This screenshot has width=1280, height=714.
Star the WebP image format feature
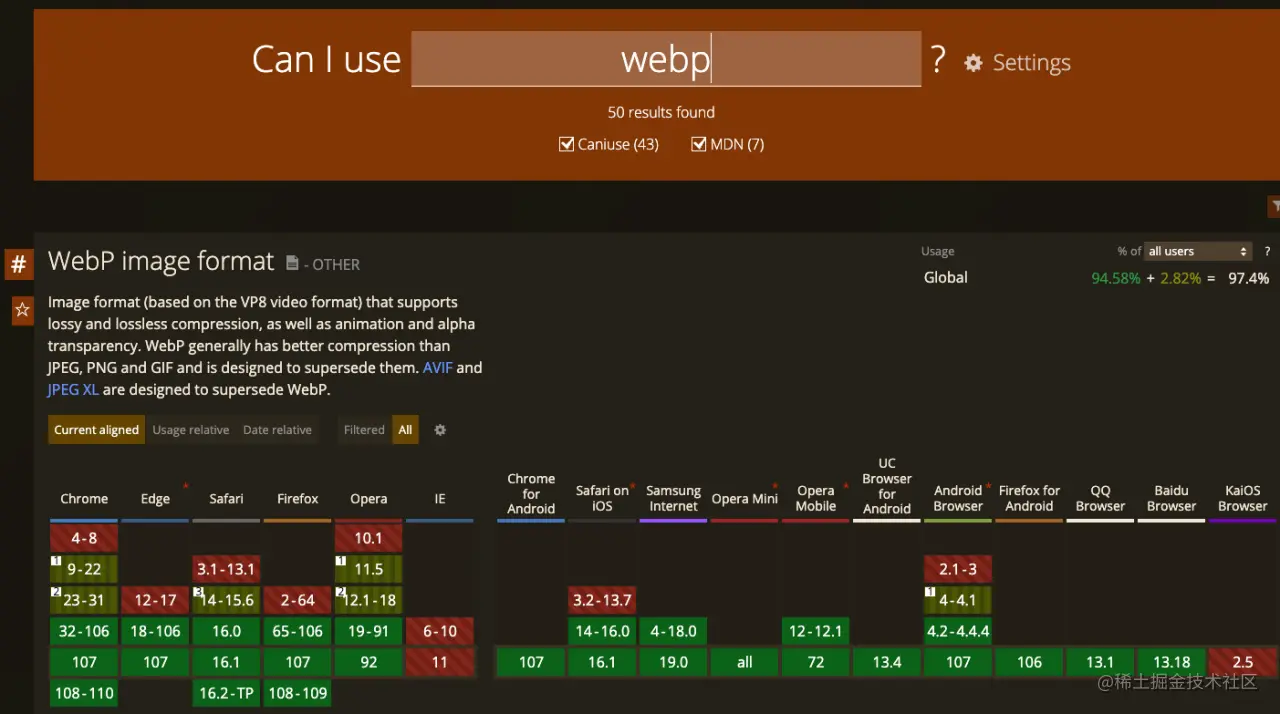click(x=22, y=311)
